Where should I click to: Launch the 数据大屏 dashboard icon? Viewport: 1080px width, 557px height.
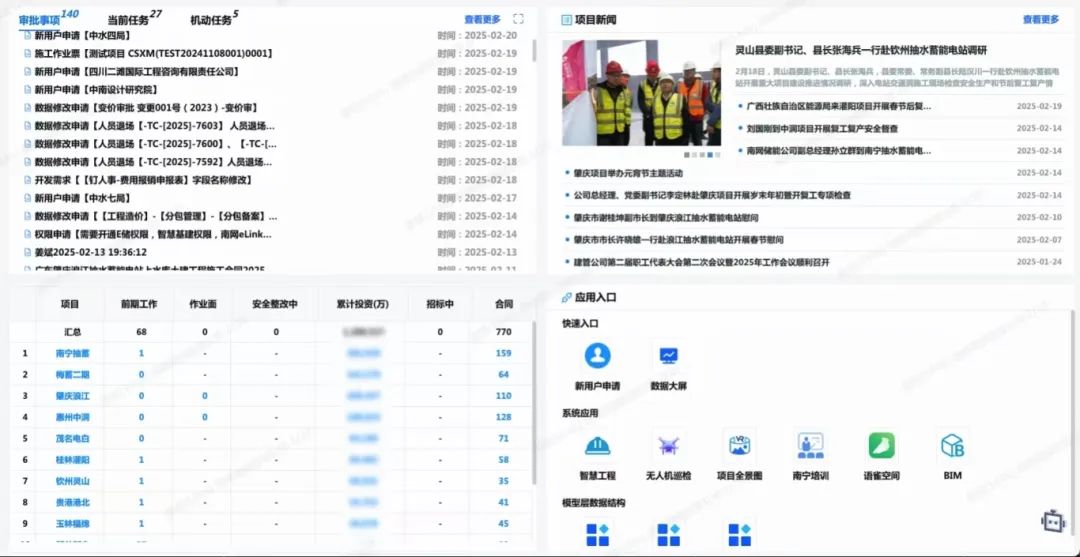[668, 357]
